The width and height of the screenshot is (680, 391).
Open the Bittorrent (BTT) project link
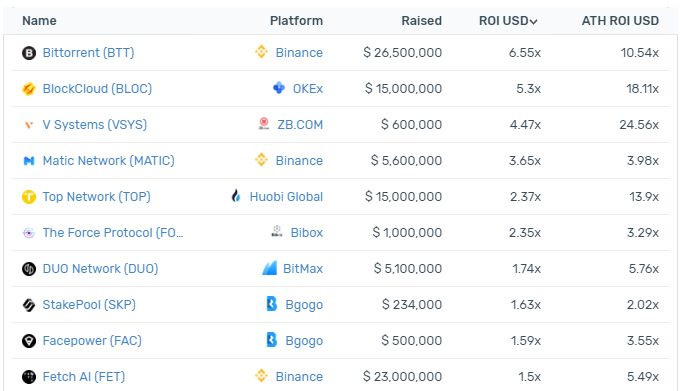click(88, 53)
